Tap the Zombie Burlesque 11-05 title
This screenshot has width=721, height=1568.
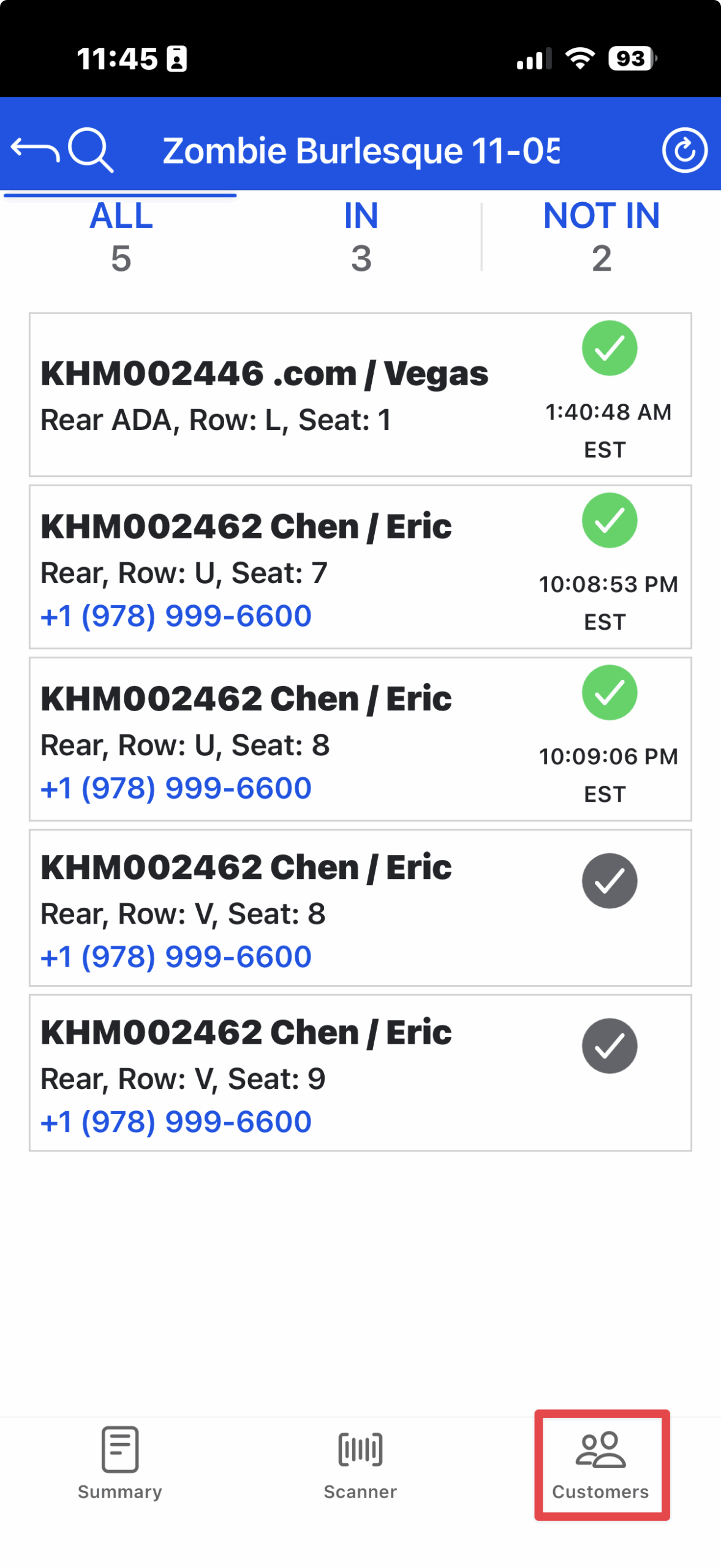click(360, 150)
